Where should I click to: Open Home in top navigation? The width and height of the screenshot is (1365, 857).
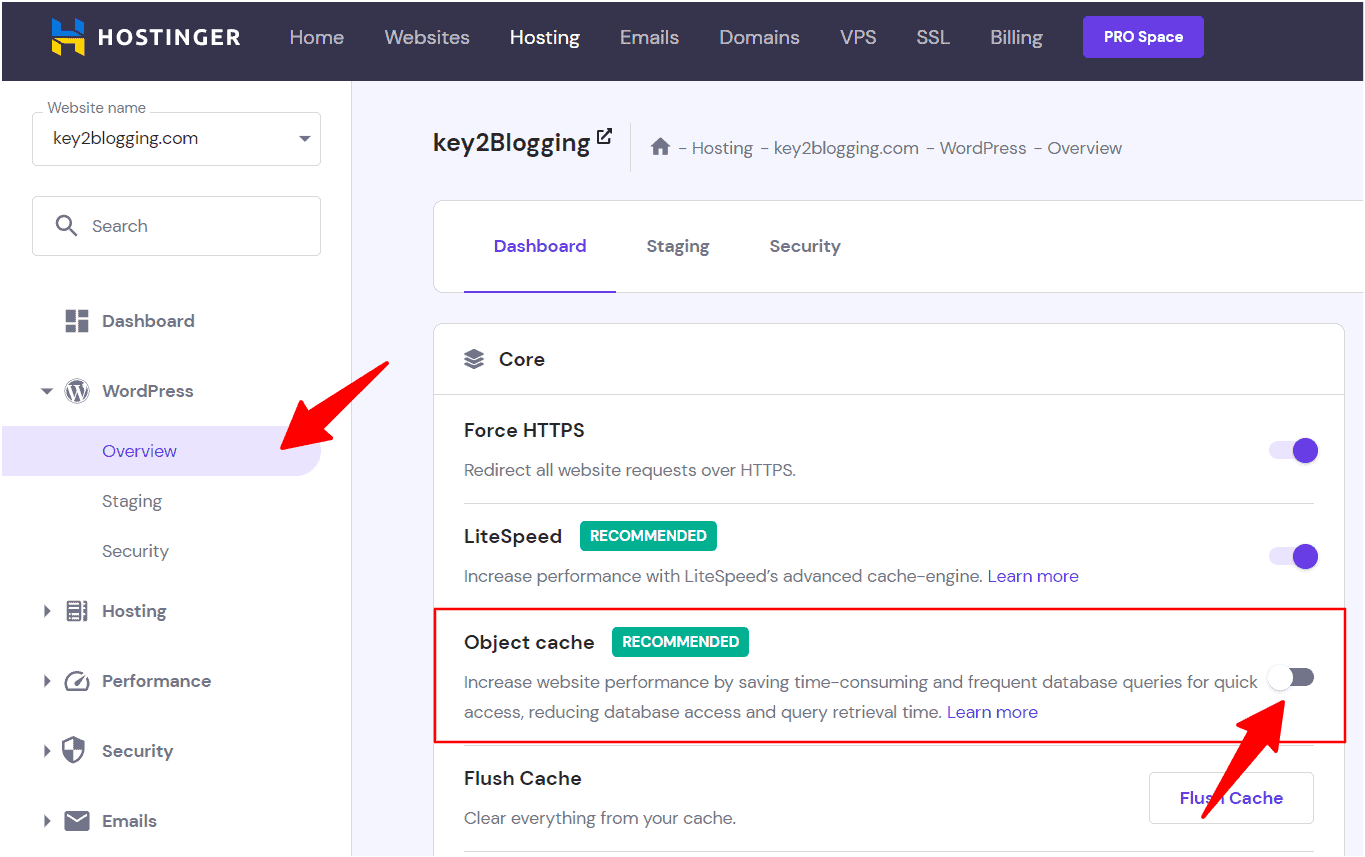click(317, 37)
